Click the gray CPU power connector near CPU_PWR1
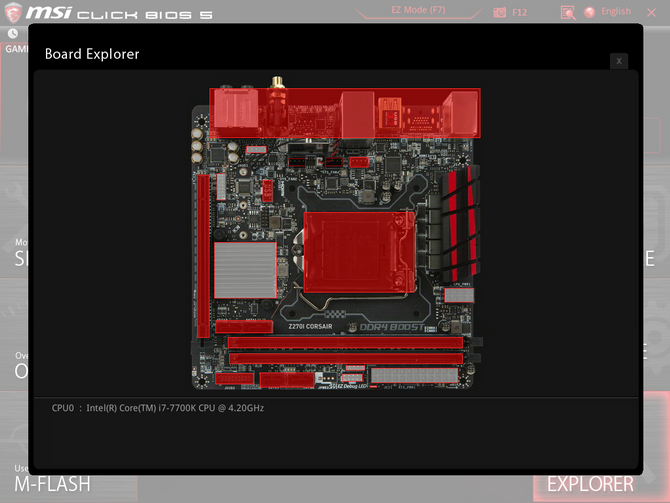The width and height of the screenshot is (670, 503). pyautogui.click(x=459, y=295)
